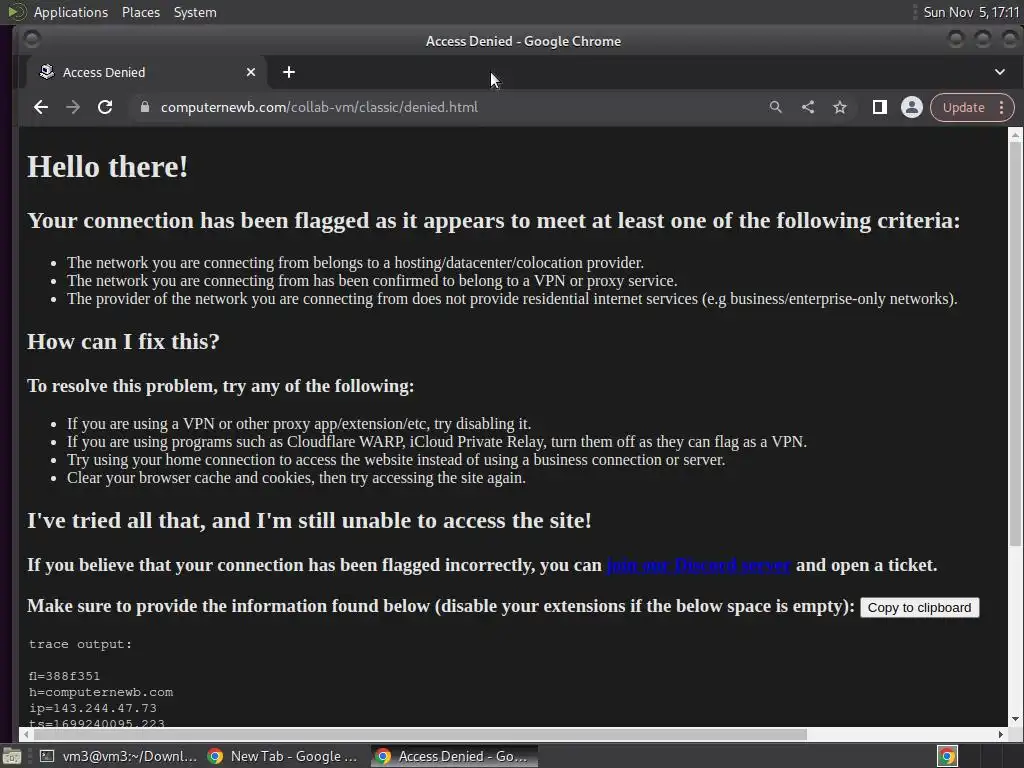Open the Places menu
This screenshot has height=768, width=1024.
(140, 12)
